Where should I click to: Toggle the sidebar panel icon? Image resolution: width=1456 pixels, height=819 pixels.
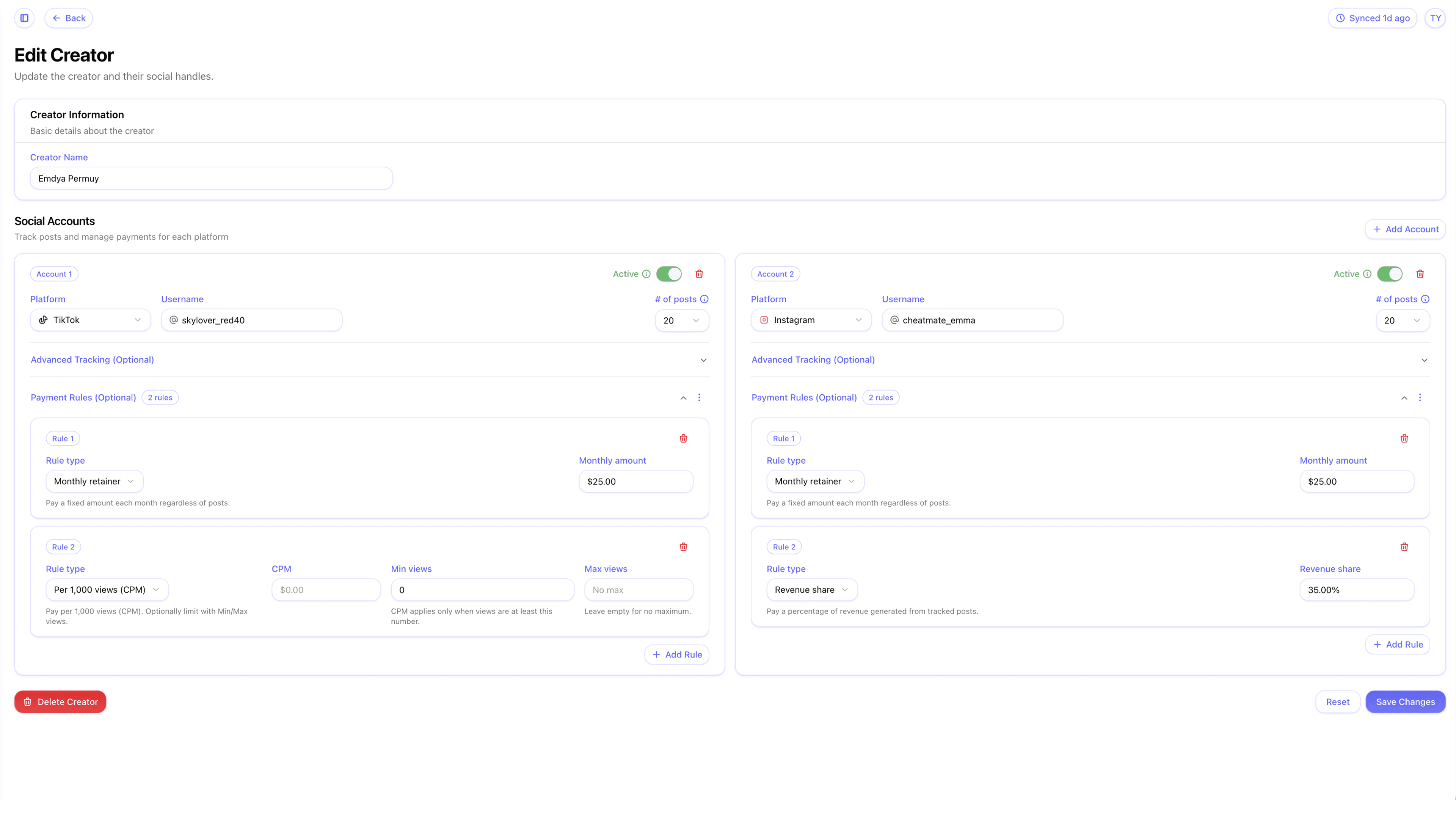pos(24,18)
